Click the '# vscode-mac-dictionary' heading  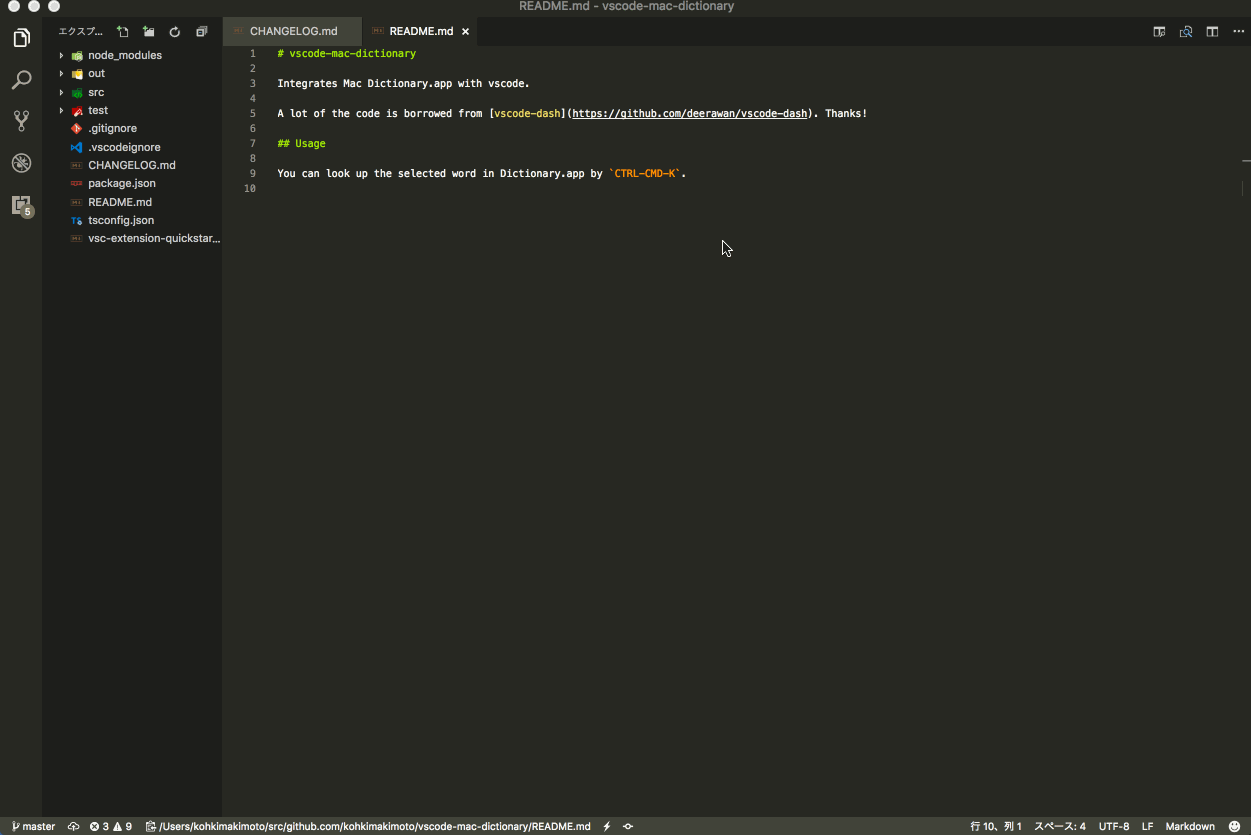point(346,53)
